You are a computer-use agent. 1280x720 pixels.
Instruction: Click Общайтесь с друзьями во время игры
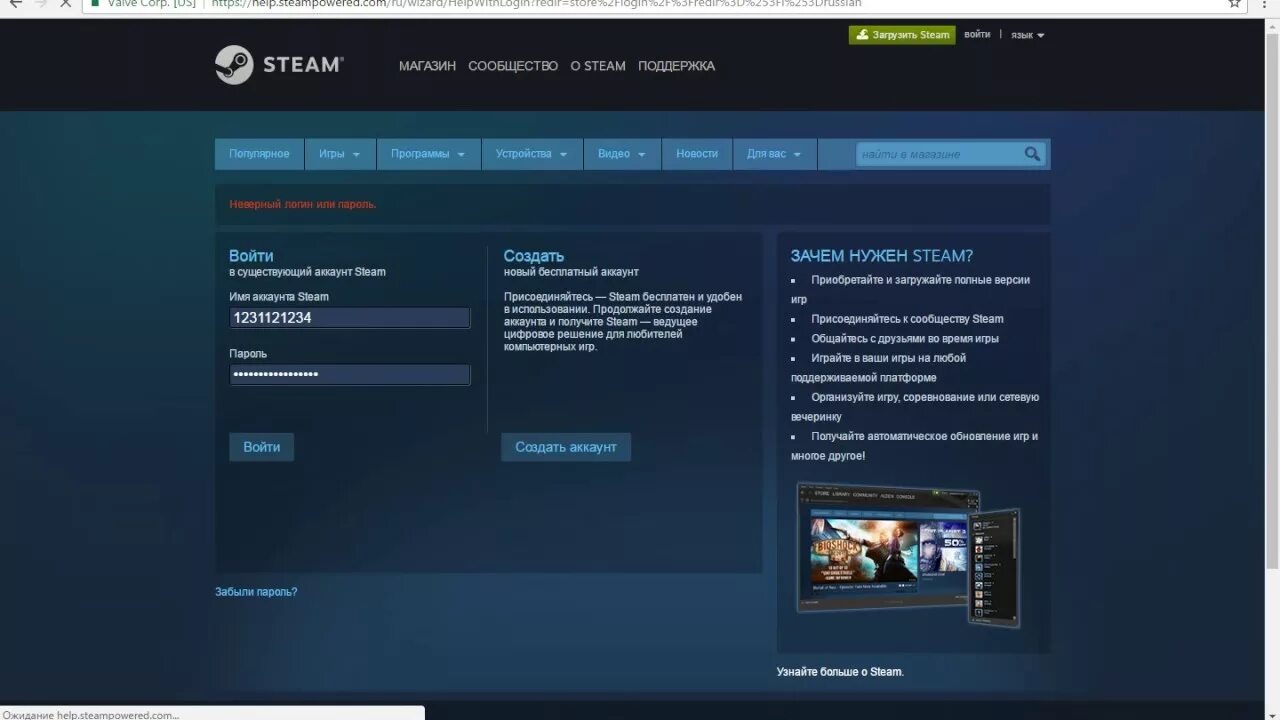905,338
